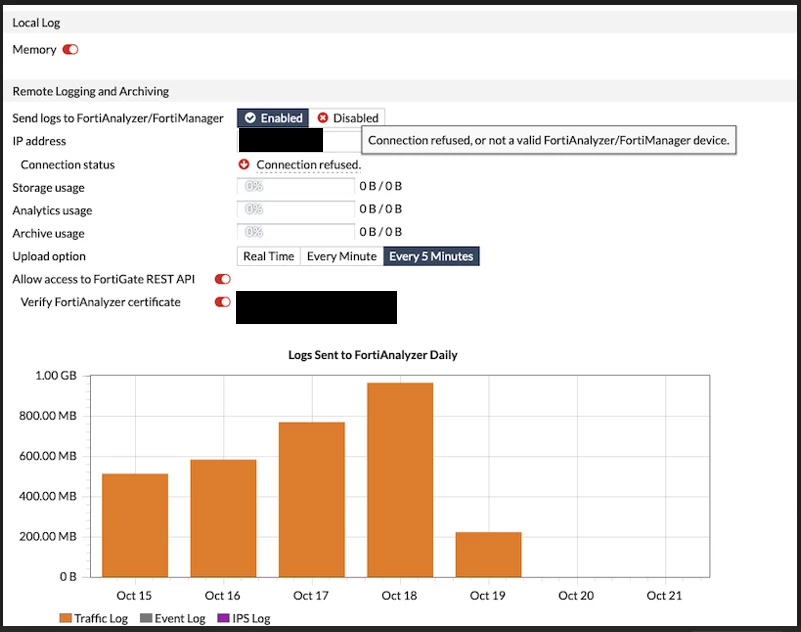This screenshot has height=632, width=801.
Task: Click the IP address input field
Action: click(x=299, y=141)
